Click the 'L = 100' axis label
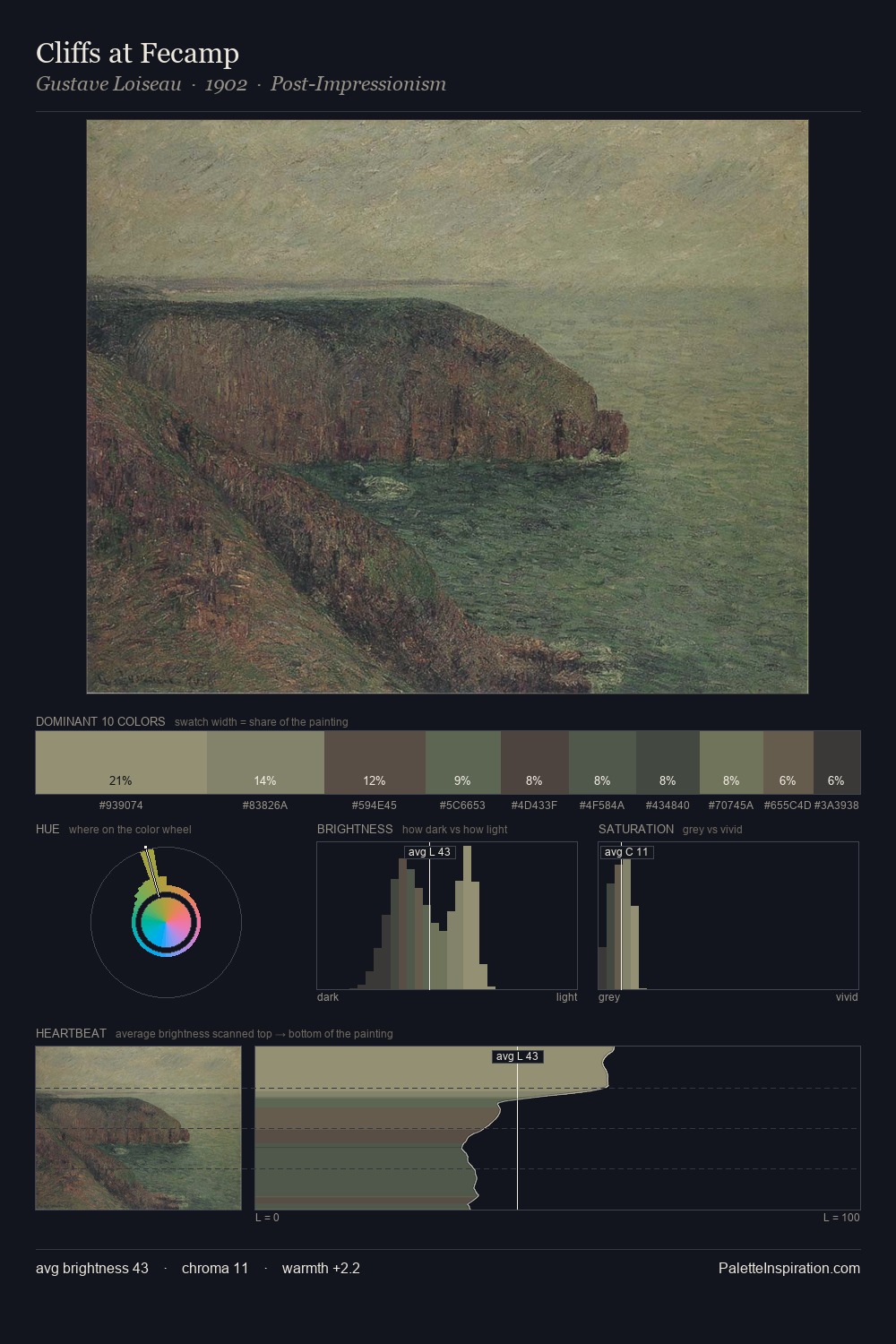This screenshot has height=1344, width=896. 841,1218
